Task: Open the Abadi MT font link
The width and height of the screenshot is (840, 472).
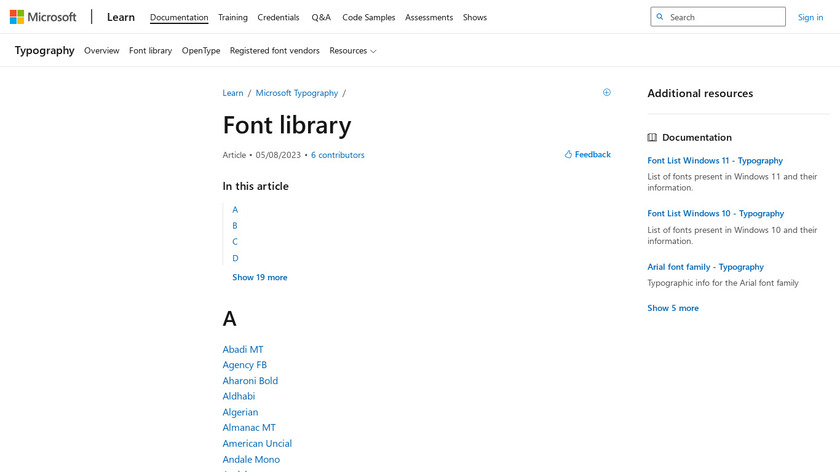Action: (x=243, y=349)
